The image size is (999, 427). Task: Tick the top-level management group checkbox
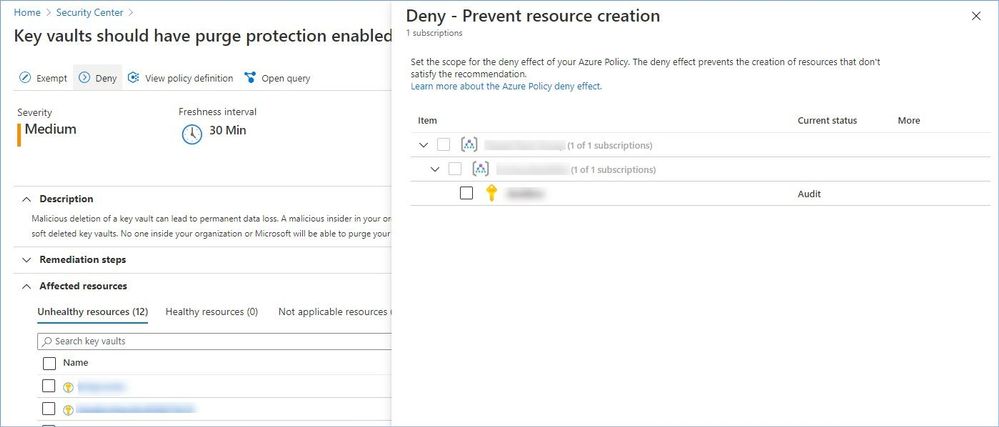tap(444, 145)
